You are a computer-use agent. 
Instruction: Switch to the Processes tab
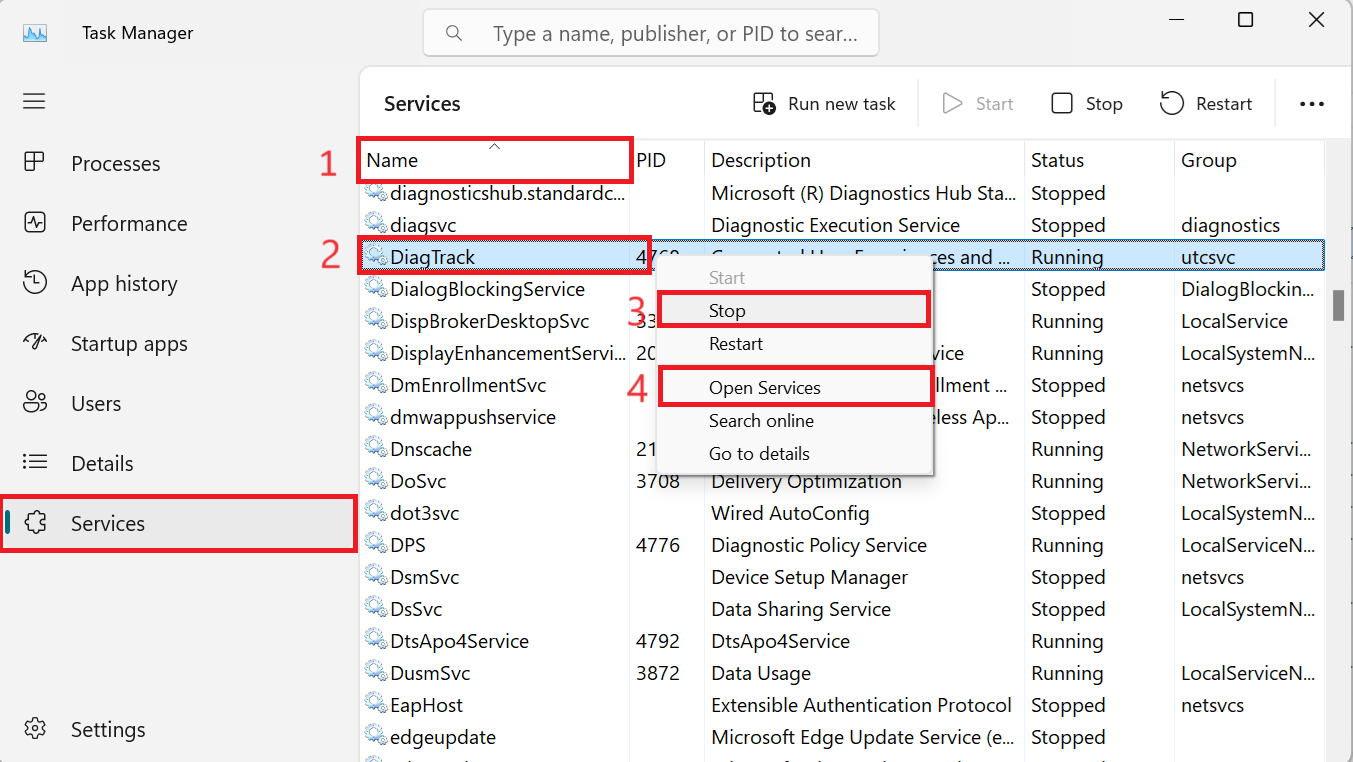point(179,164)
